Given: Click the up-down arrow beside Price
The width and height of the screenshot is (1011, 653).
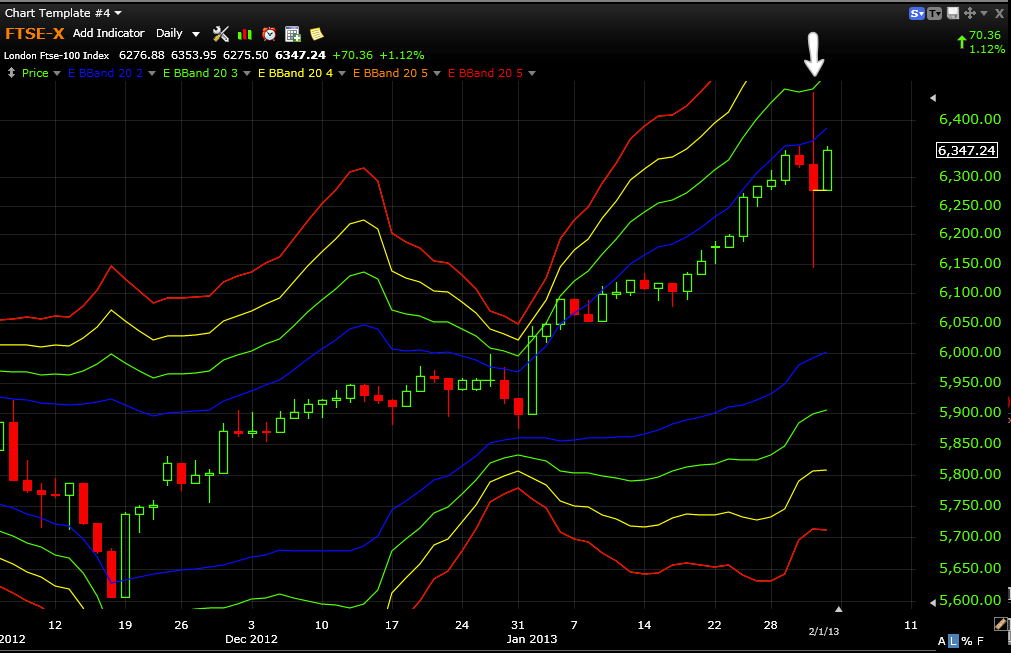Looking at the screenshot, I should pos(11,73).
